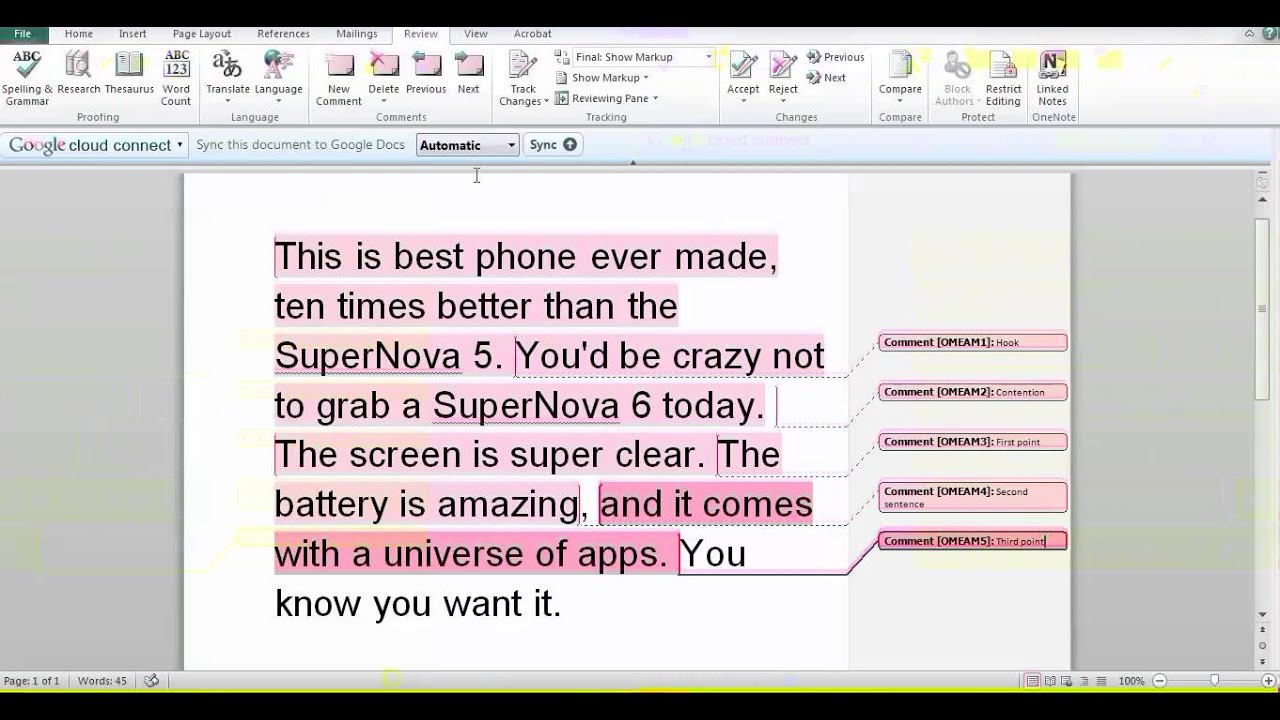
Task: Run Spelling & Grammar check
Action: pyautogui.click(x=27, y=79)
